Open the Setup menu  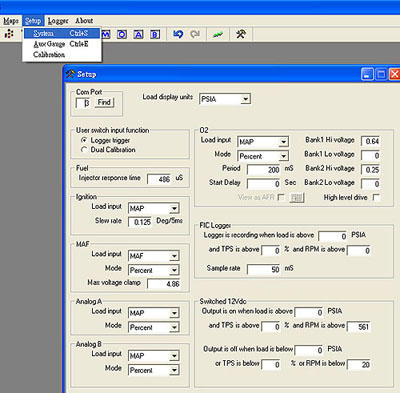[x=33, y=21]
